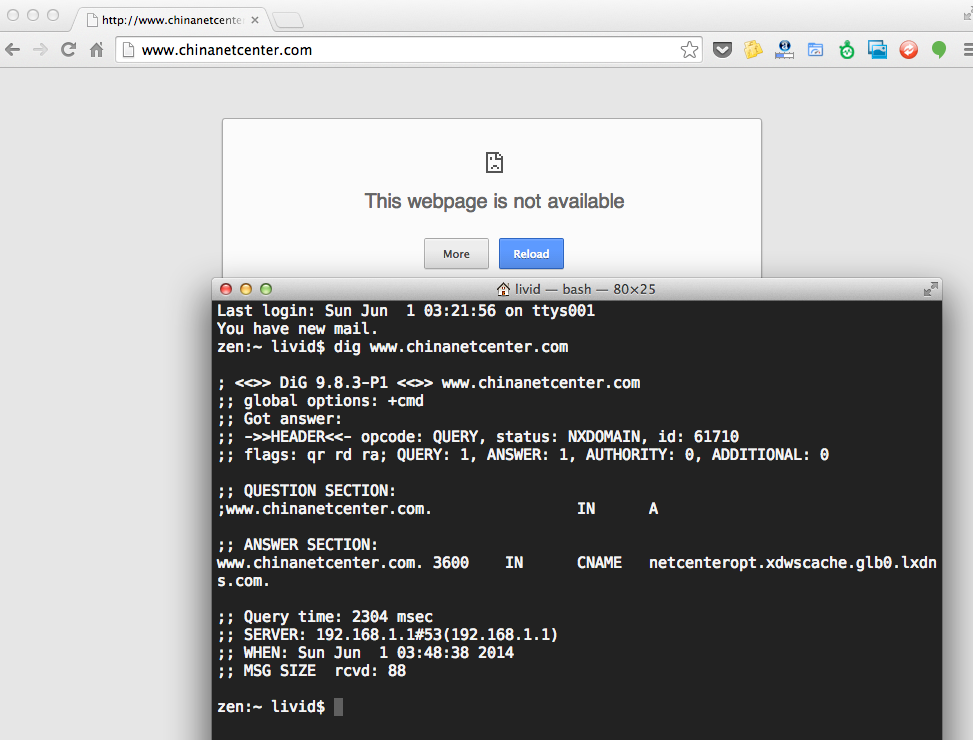The image size is (973, 740).
Task: Bookmark this page with the star icon
Action: click(x=689, y=50)
